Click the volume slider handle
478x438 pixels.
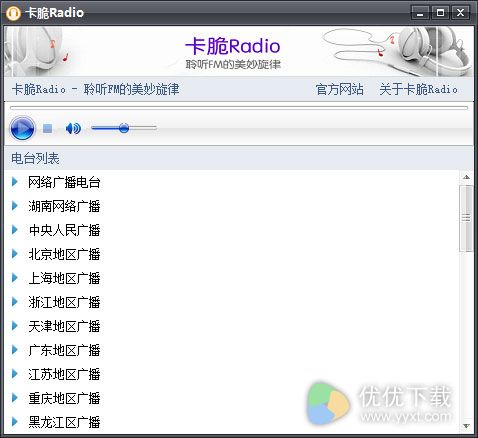124,128
